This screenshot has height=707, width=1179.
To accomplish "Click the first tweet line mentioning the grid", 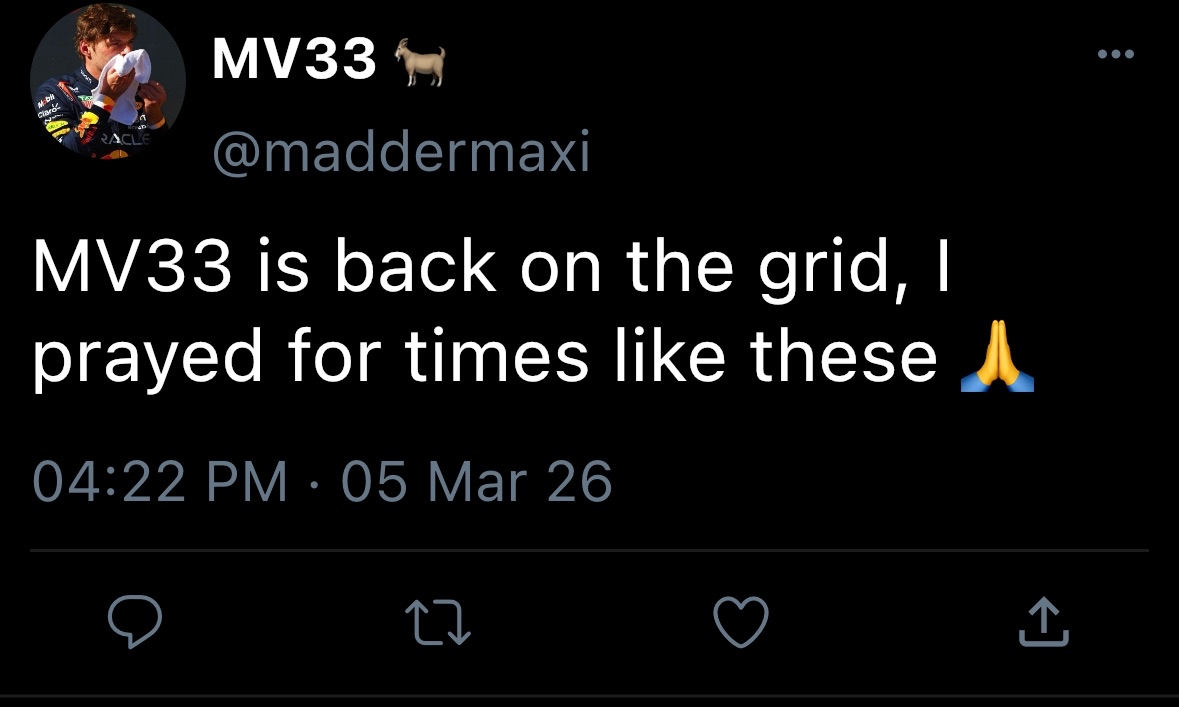I will coord(490,270).
